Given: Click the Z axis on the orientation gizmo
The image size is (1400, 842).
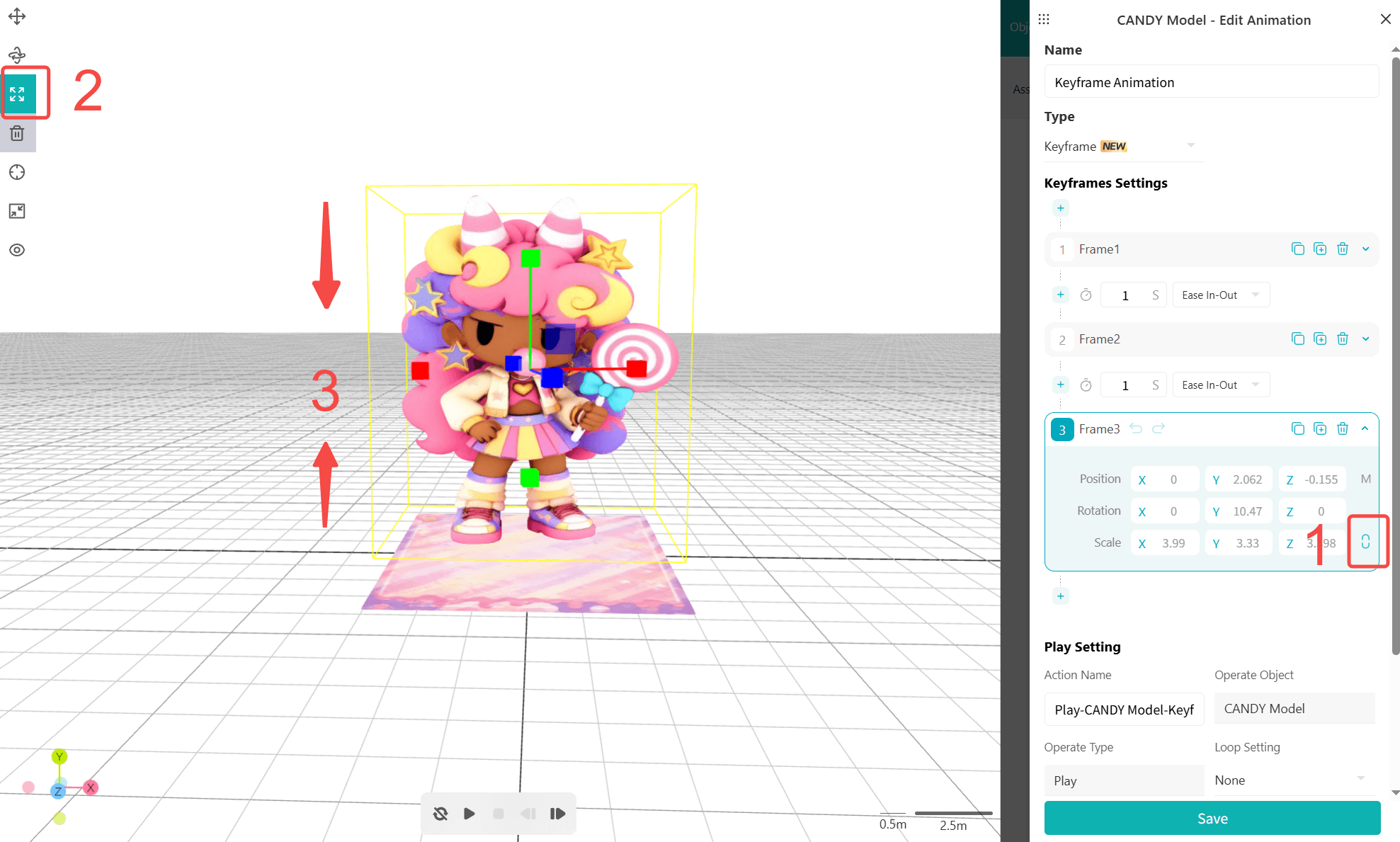Looking at the screenshot, I should tap(58, 791).
